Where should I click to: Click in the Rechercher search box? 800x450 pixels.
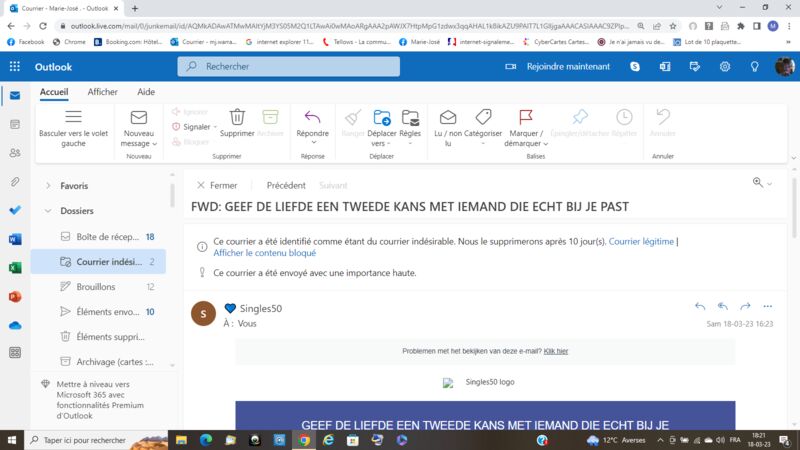tap(290, 67)
